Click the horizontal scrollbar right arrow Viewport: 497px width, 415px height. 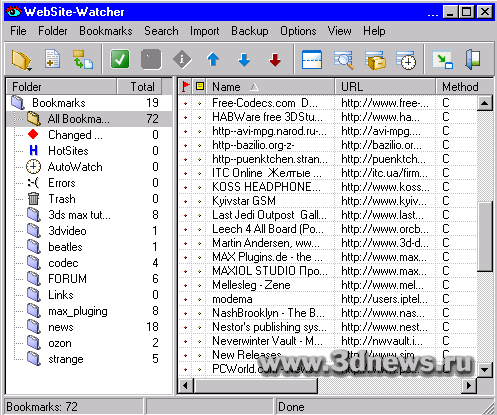coord(469,386)
